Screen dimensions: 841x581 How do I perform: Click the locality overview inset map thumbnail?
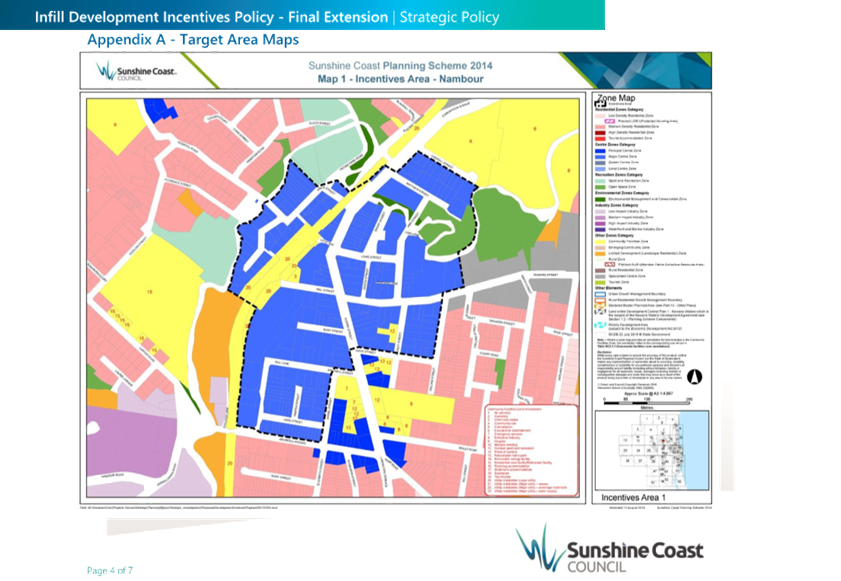(x=655, y=450)
